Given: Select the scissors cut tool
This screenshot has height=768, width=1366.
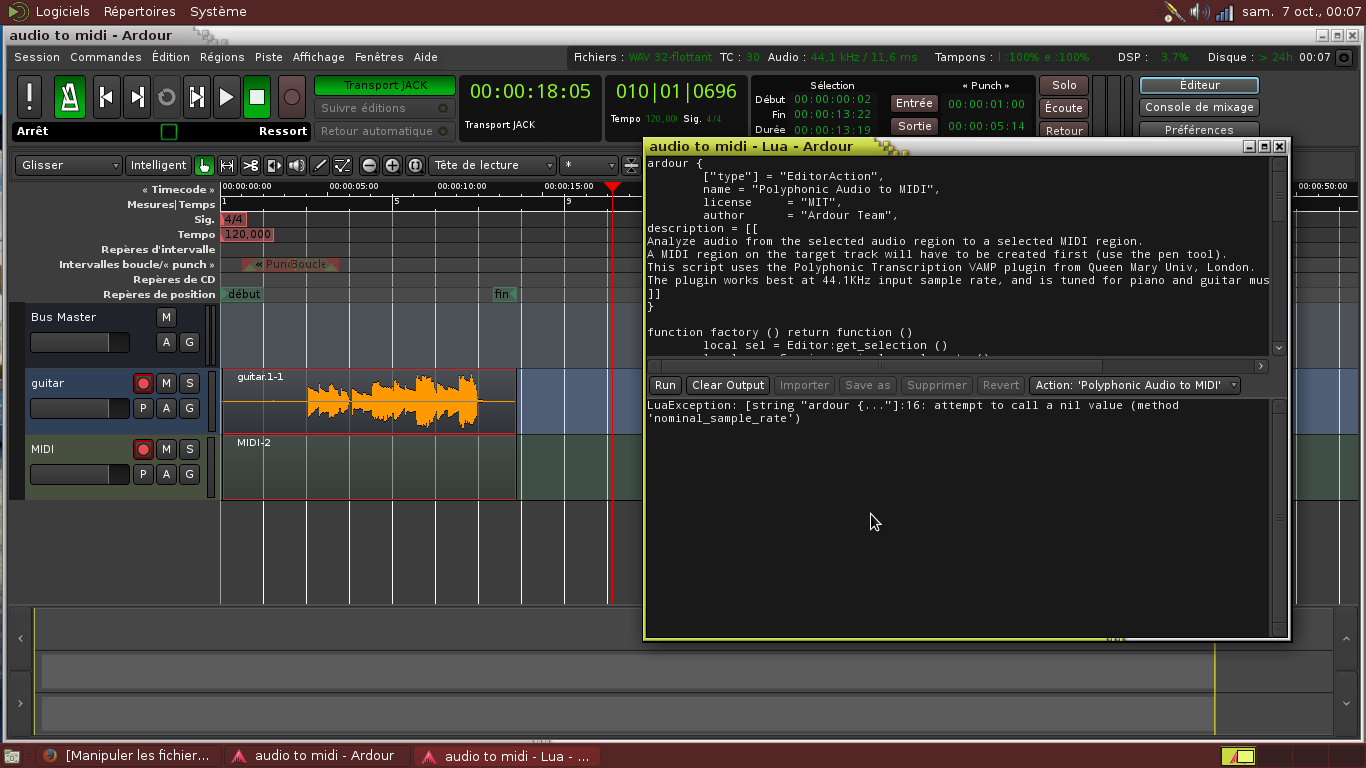Looking at the screenshot, I should 250,166.
